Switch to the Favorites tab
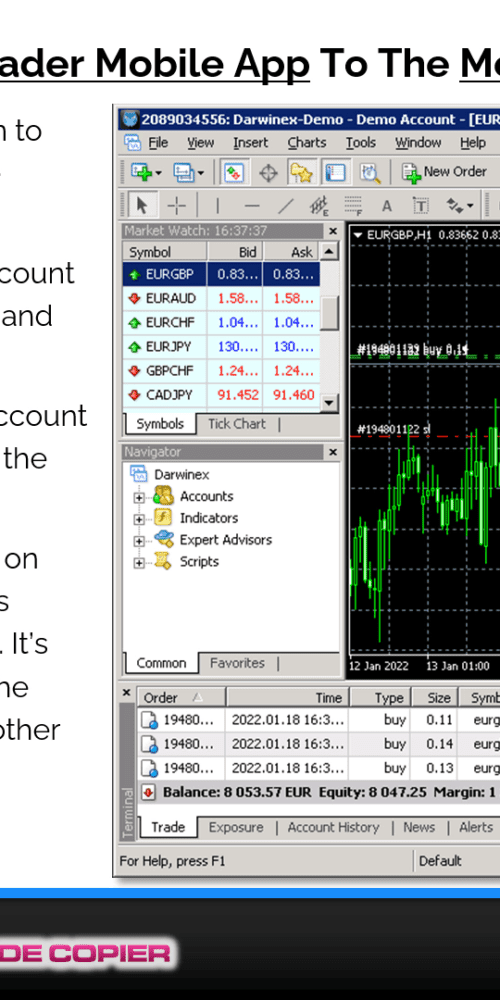 point(237,663)
